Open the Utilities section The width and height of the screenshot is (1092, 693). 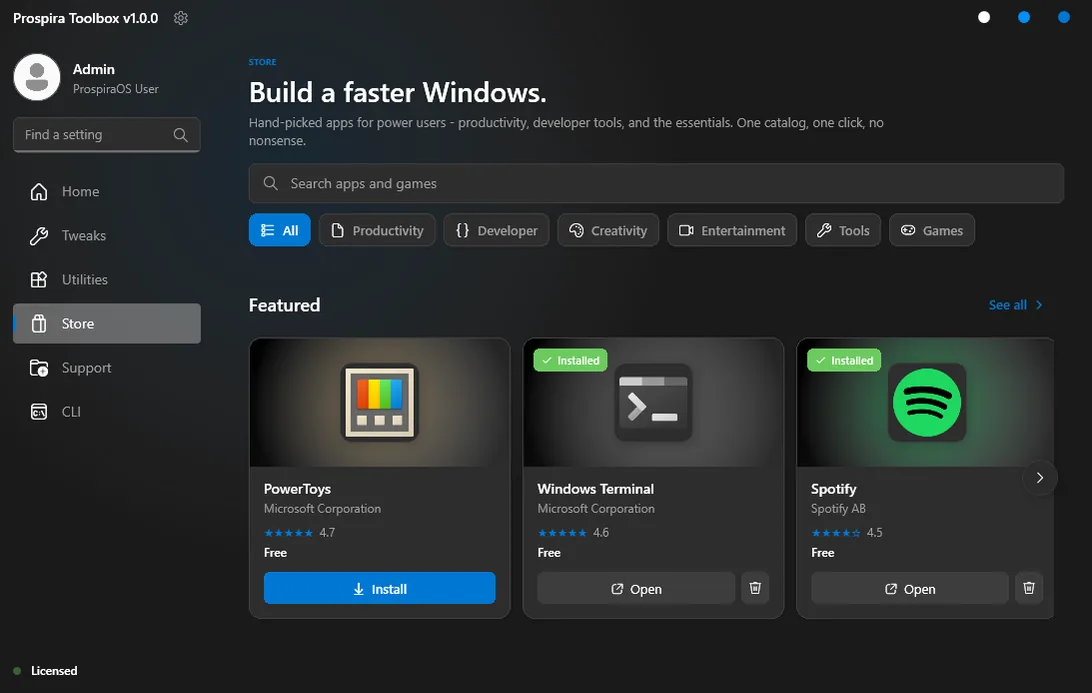[107, 279]
